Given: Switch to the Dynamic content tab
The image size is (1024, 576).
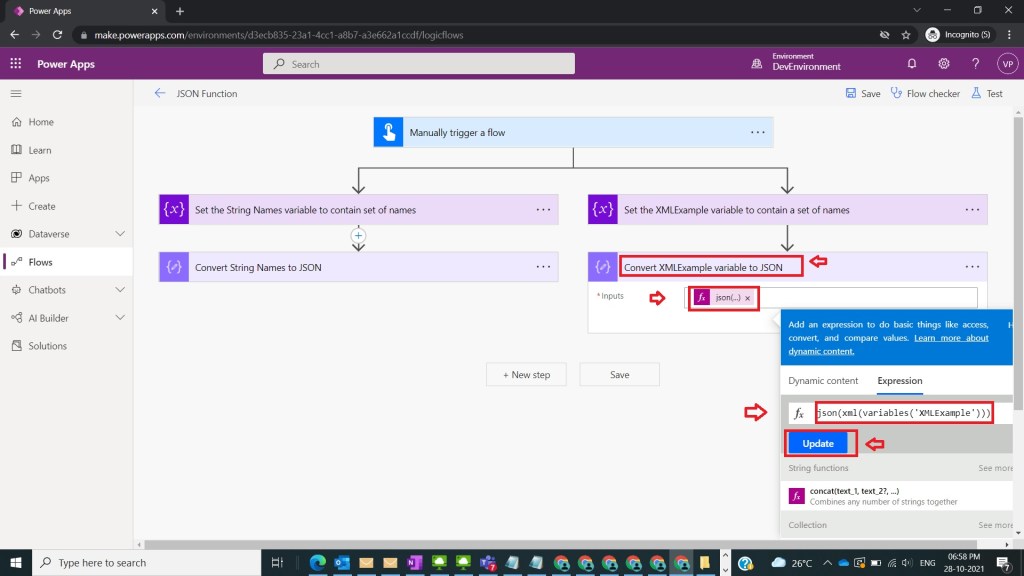Looking at the screenshot, I should [823, 381].
